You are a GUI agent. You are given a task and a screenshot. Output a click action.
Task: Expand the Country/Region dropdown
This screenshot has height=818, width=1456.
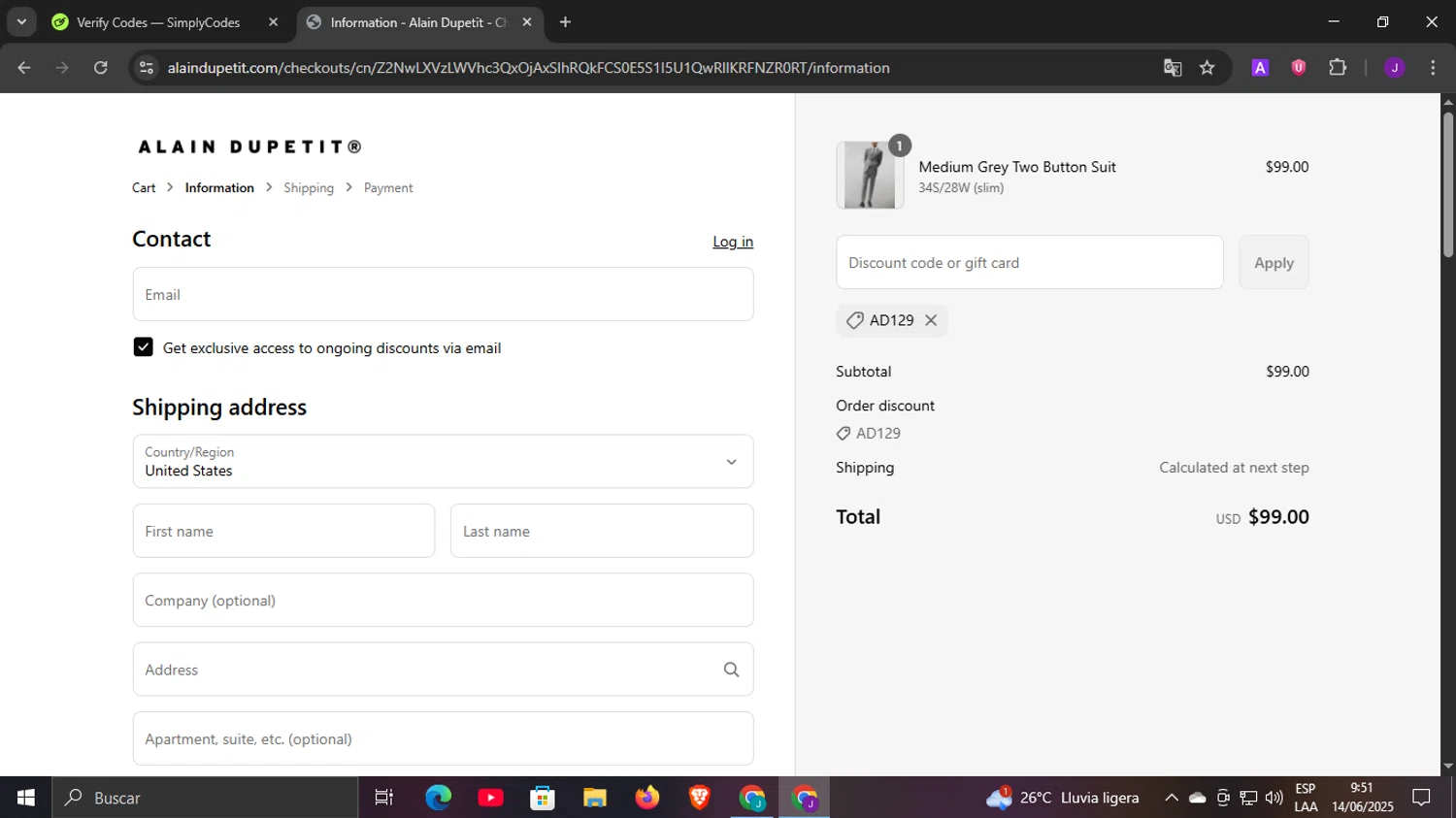coord(444,462)
